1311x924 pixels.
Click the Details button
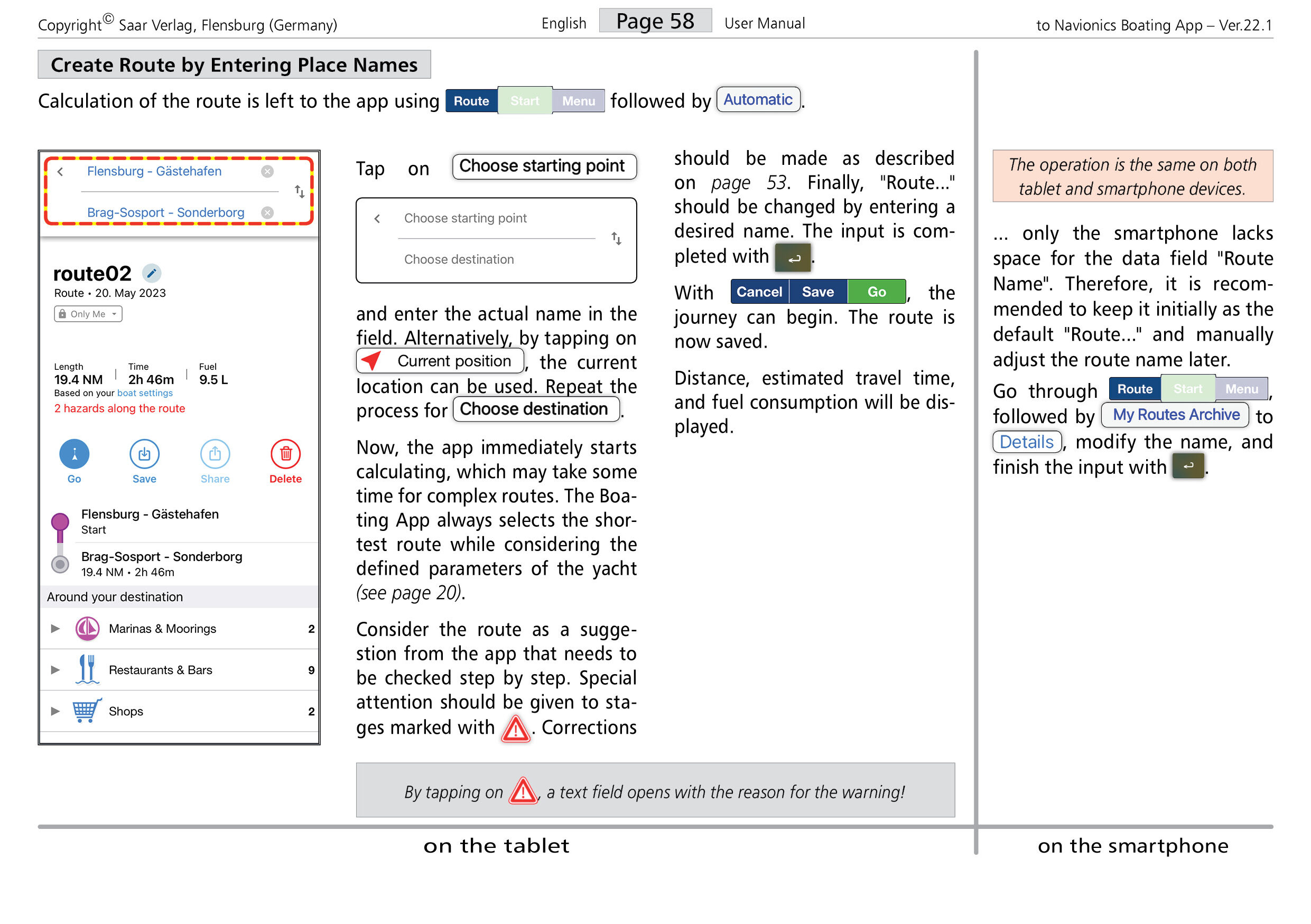tap(1027, 442)
